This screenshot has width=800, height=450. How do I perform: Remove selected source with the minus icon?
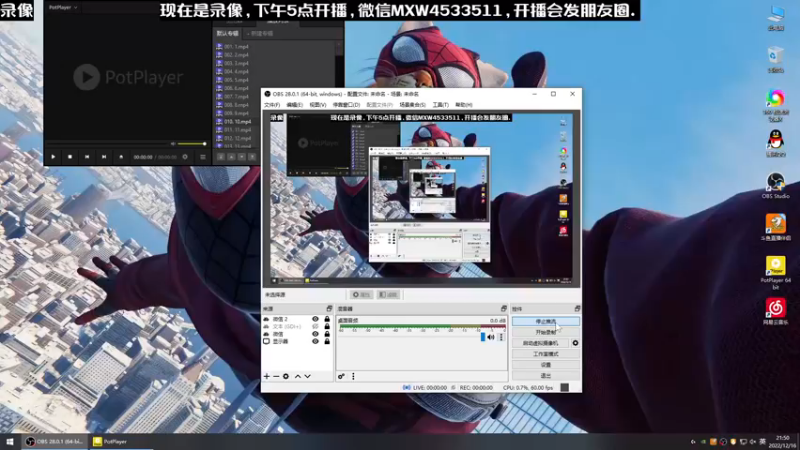276,377
